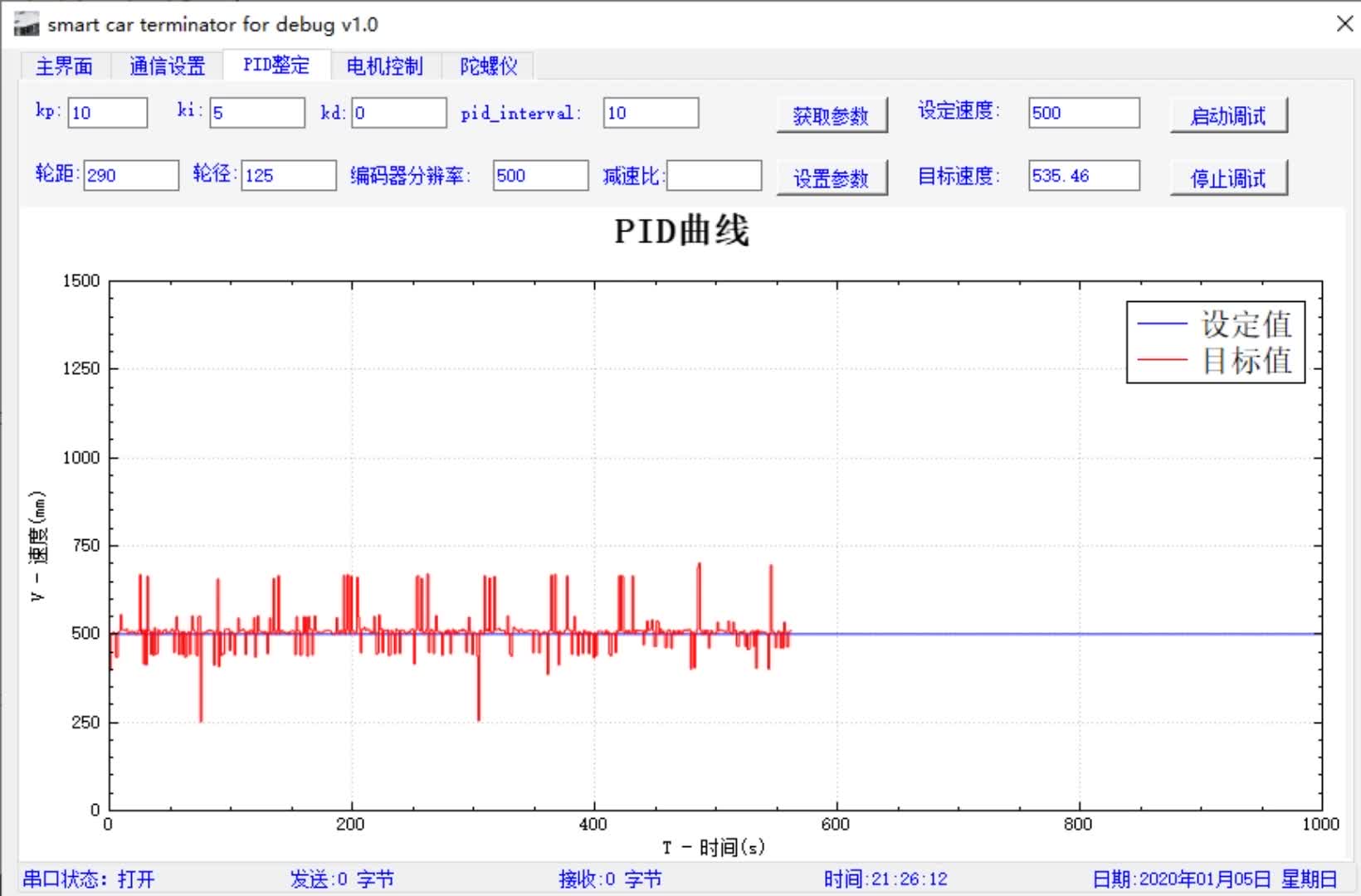Switch to the 主界面 tab
This screenshot has width=1361, height=896.
pyautogui.click(x=65, y=66)
